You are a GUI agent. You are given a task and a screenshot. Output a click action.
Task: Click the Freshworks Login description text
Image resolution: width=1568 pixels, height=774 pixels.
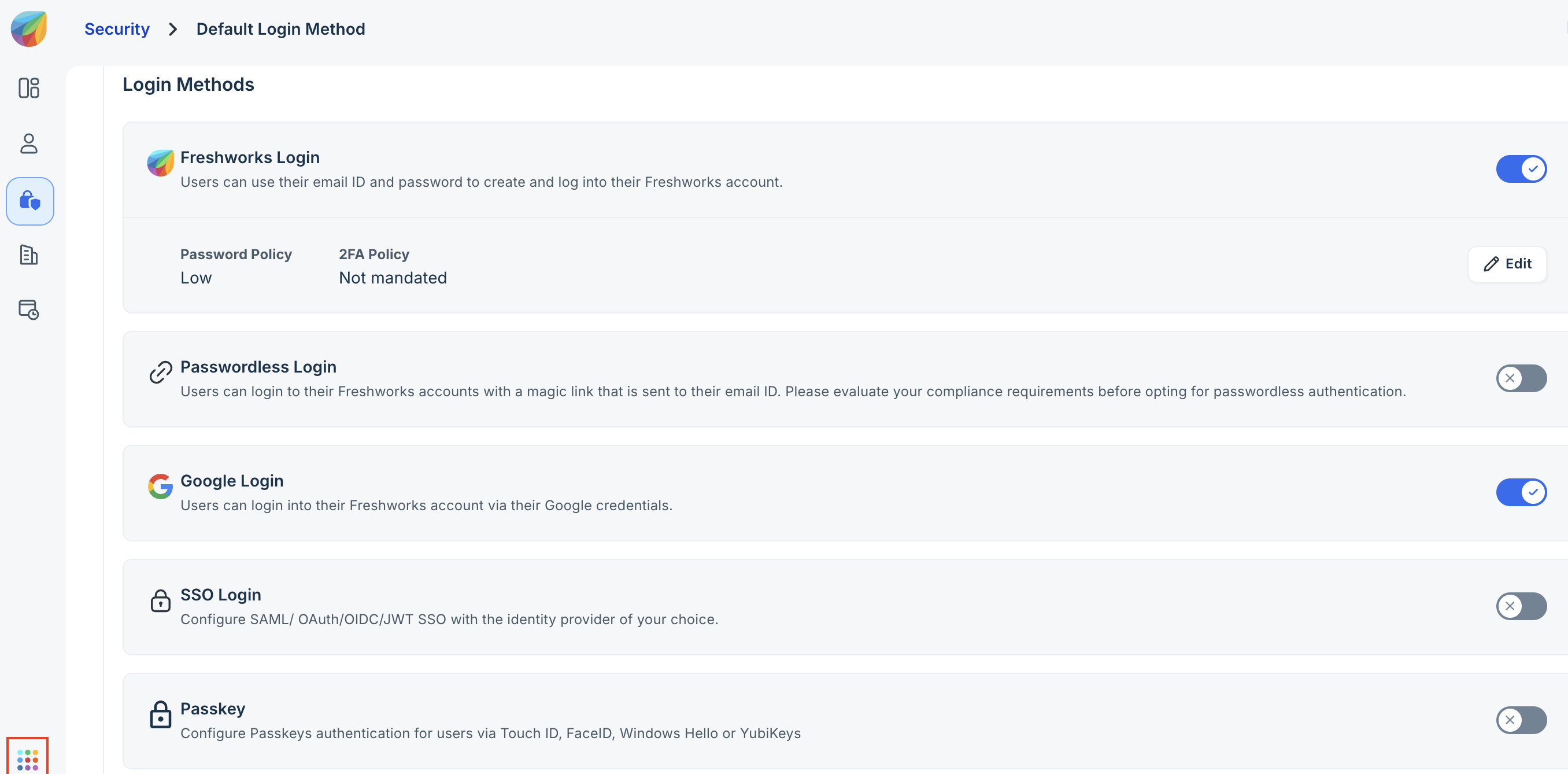point(482,182)
